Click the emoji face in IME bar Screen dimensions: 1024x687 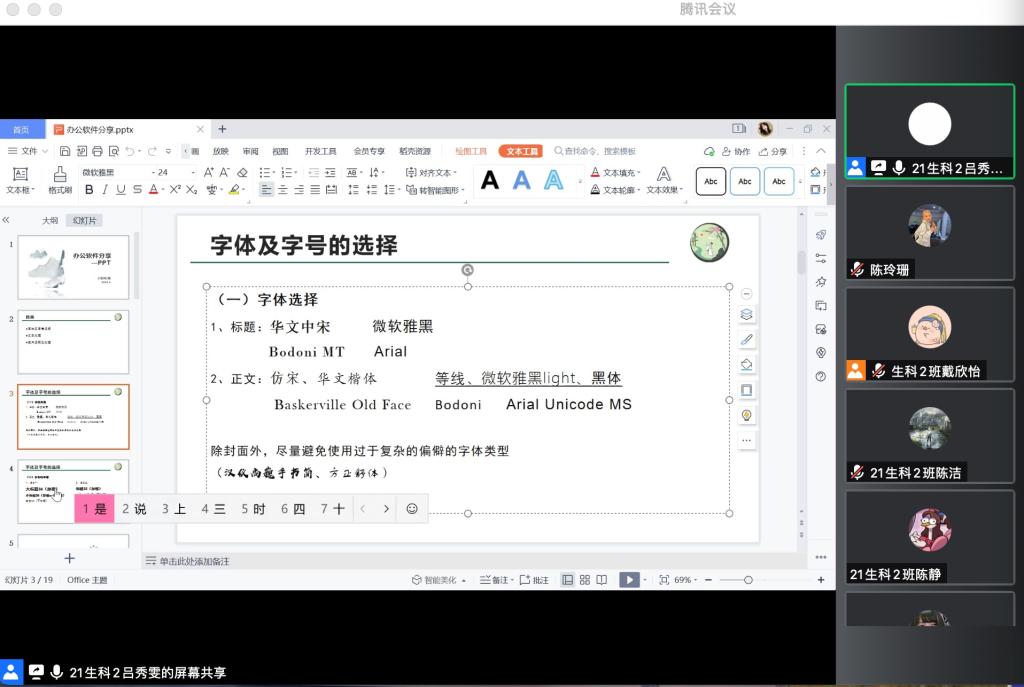tap(411, 508)
